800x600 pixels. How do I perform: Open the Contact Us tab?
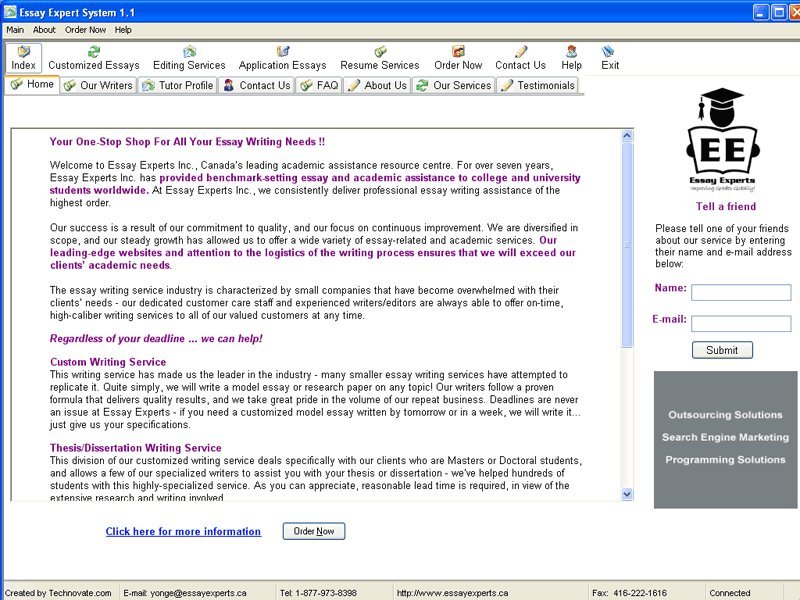tap(257, 85)
